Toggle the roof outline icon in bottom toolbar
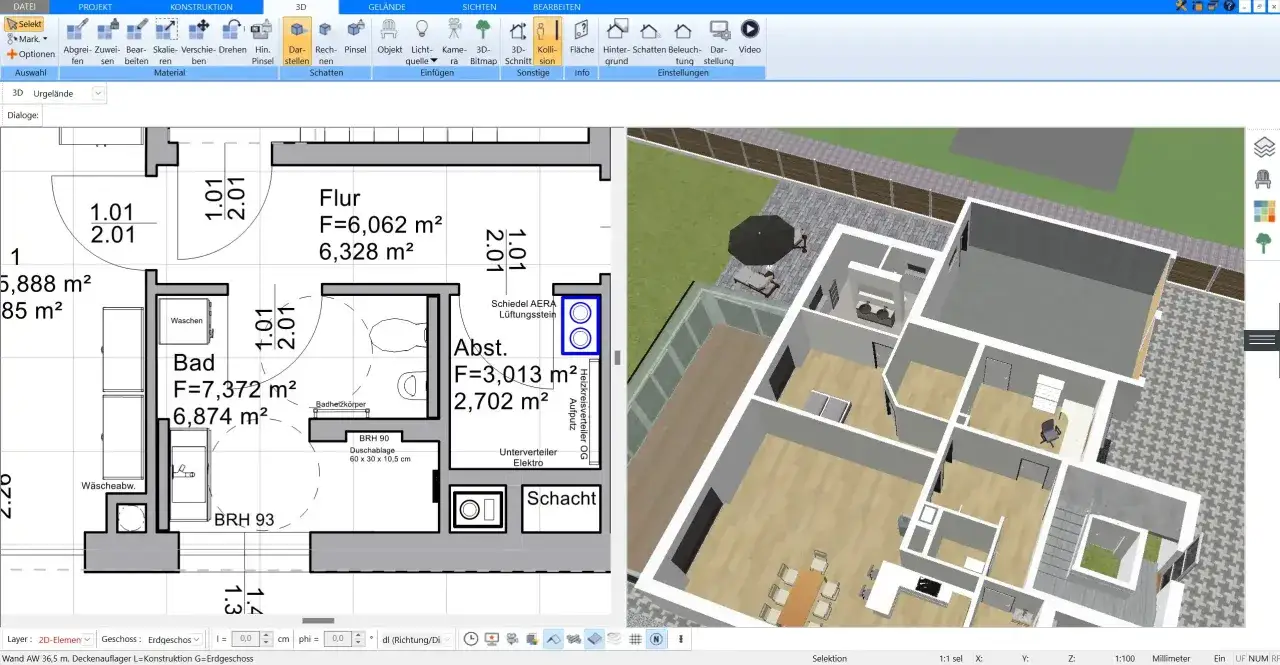This screenshot has height=665, width=1280. [x=553, y=639]
